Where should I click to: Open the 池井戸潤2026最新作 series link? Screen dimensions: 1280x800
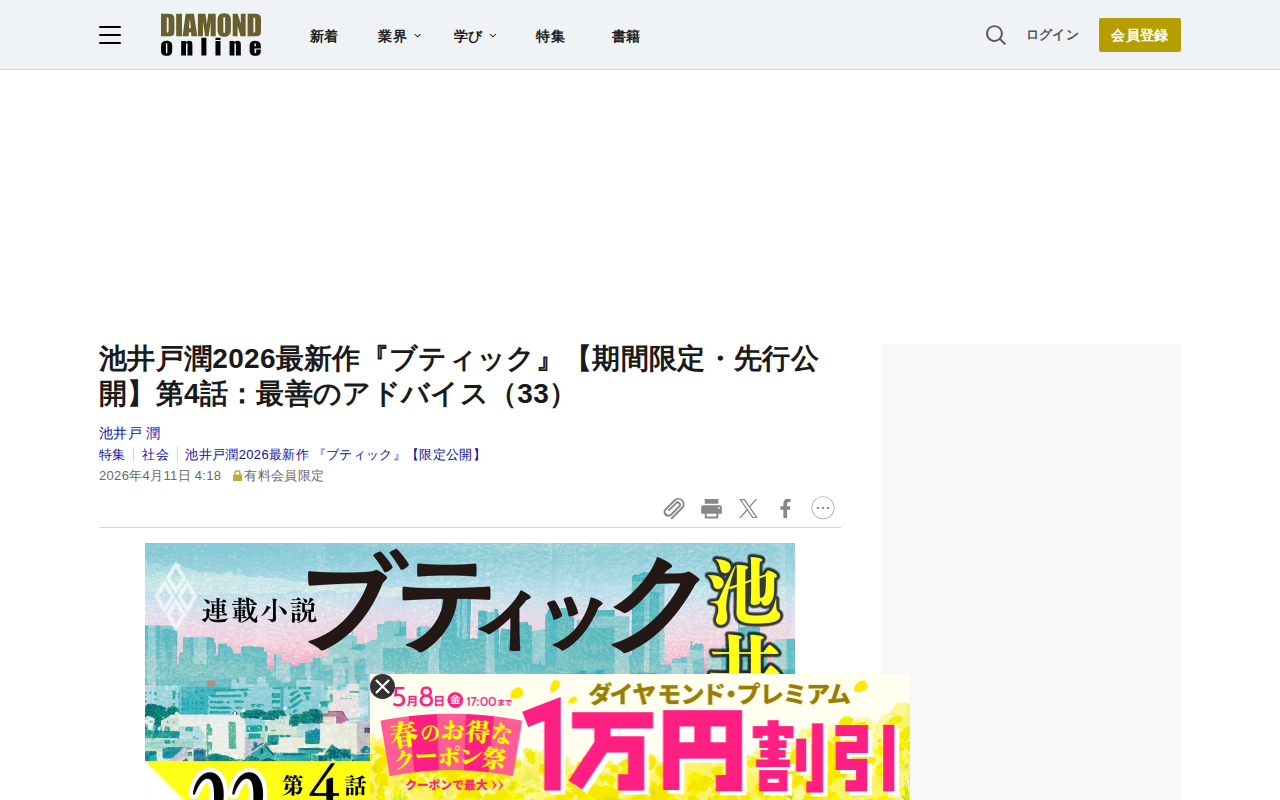click(335, 454)
